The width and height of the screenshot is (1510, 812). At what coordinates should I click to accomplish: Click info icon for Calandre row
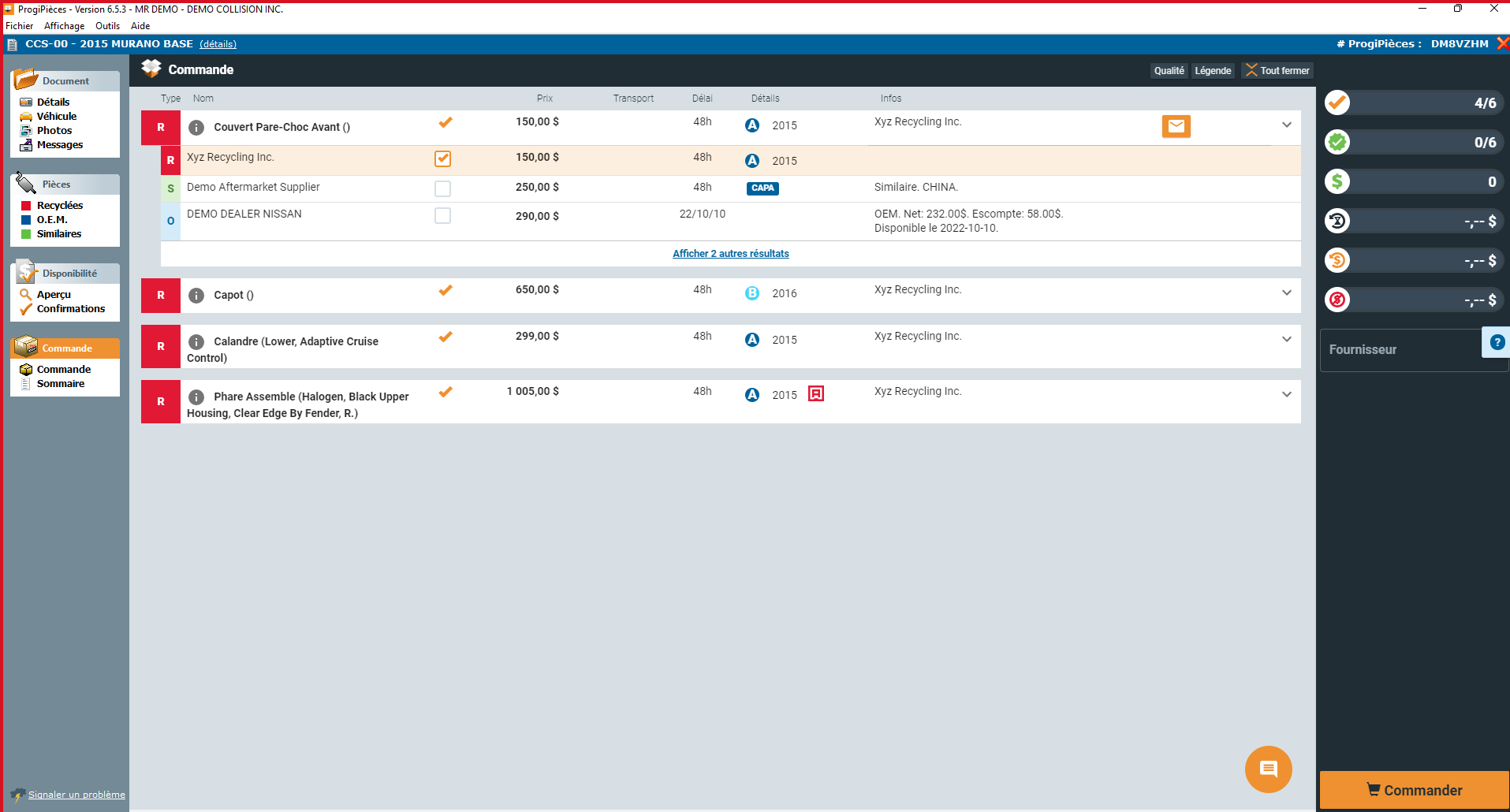(x=196, y=341)
